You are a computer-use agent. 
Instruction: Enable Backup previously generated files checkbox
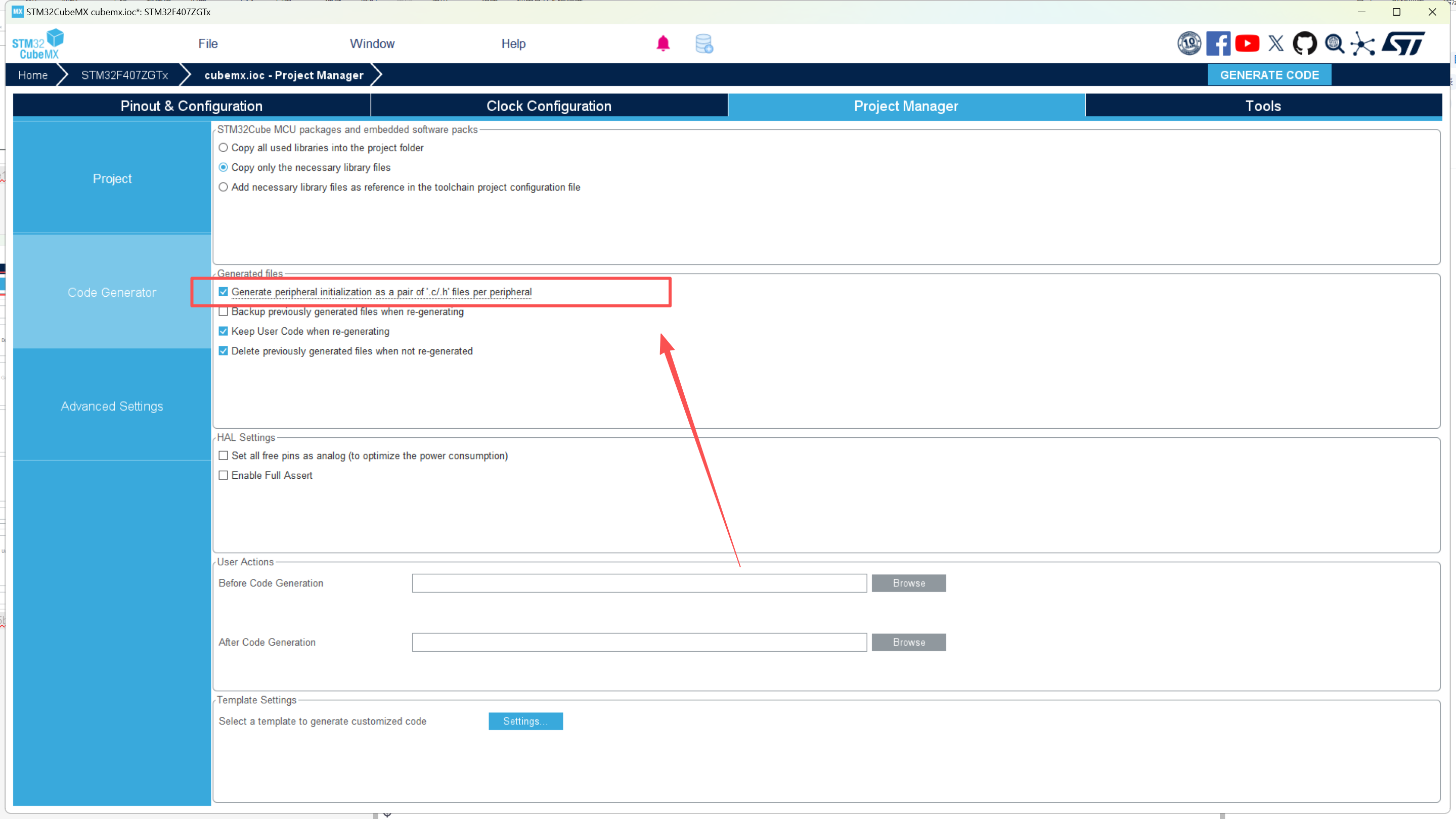223,312
